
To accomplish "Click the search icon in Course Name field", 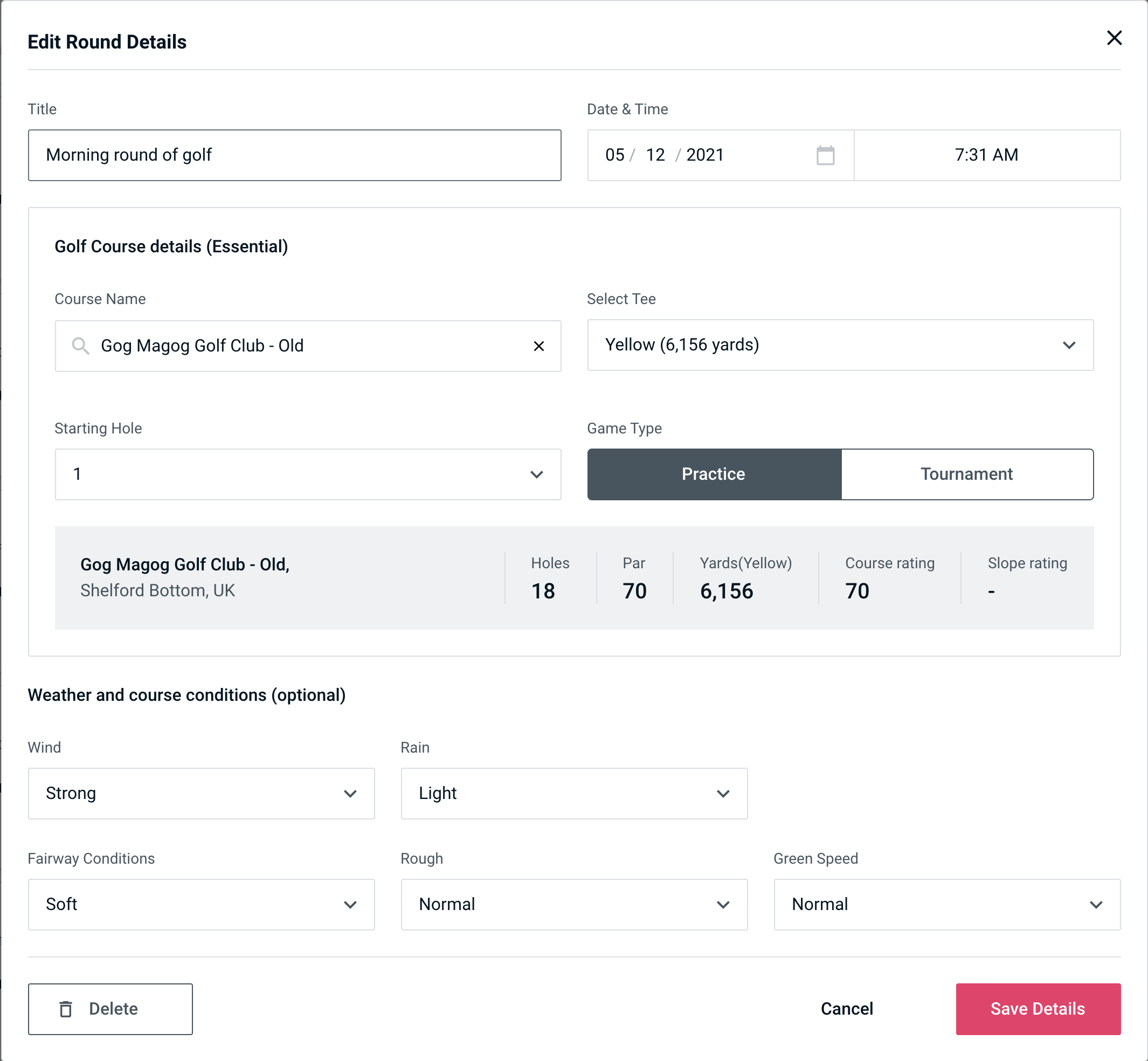I will point(80,346).
